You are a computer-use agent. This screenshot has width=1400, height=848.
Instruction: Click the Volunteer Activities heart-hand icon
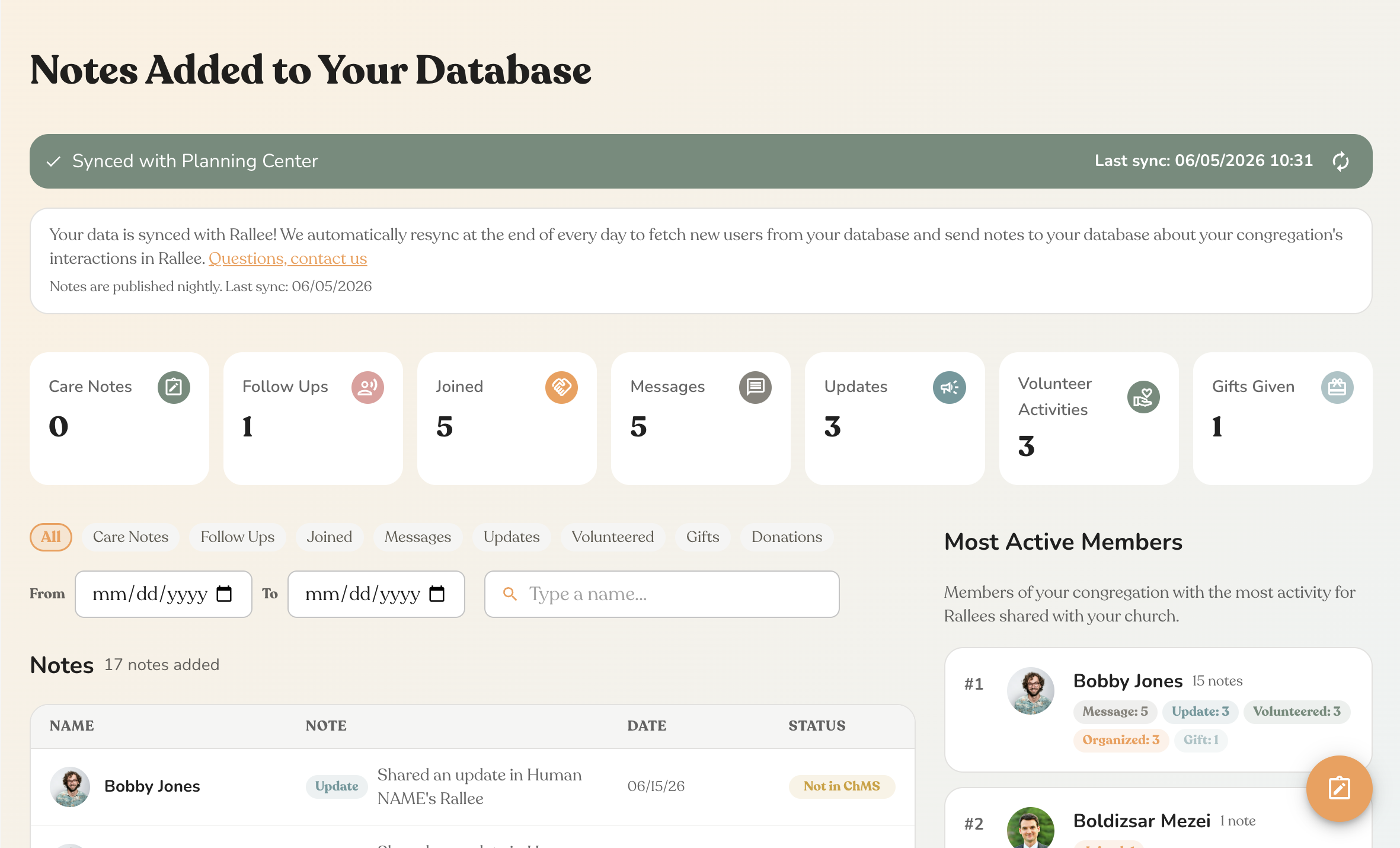[x=1143, y=397]
